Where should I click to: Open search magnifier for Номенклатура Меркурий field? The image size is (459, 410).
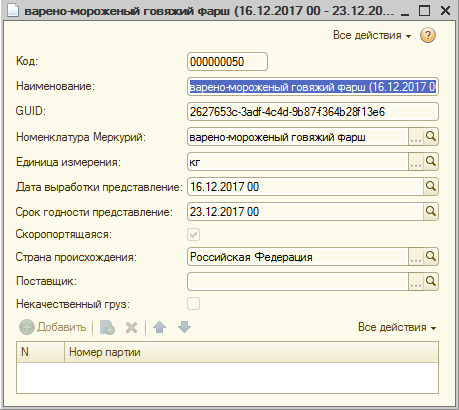pos(431,137)
